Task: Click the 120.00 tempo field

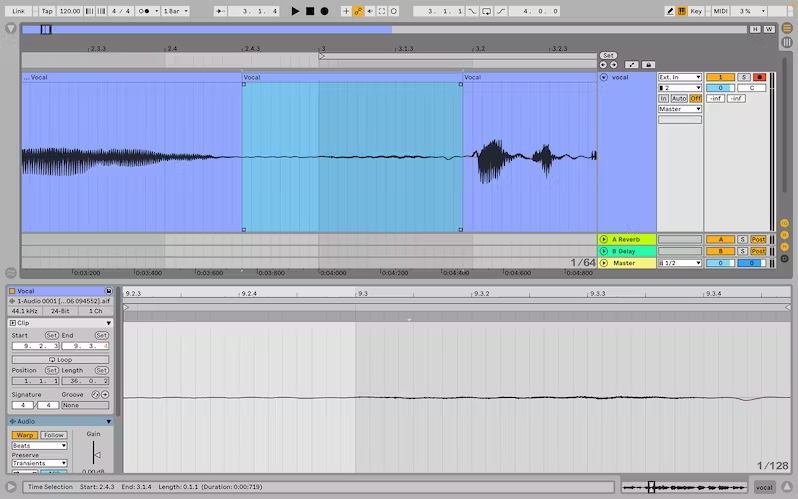Action: tap(70, 11)
